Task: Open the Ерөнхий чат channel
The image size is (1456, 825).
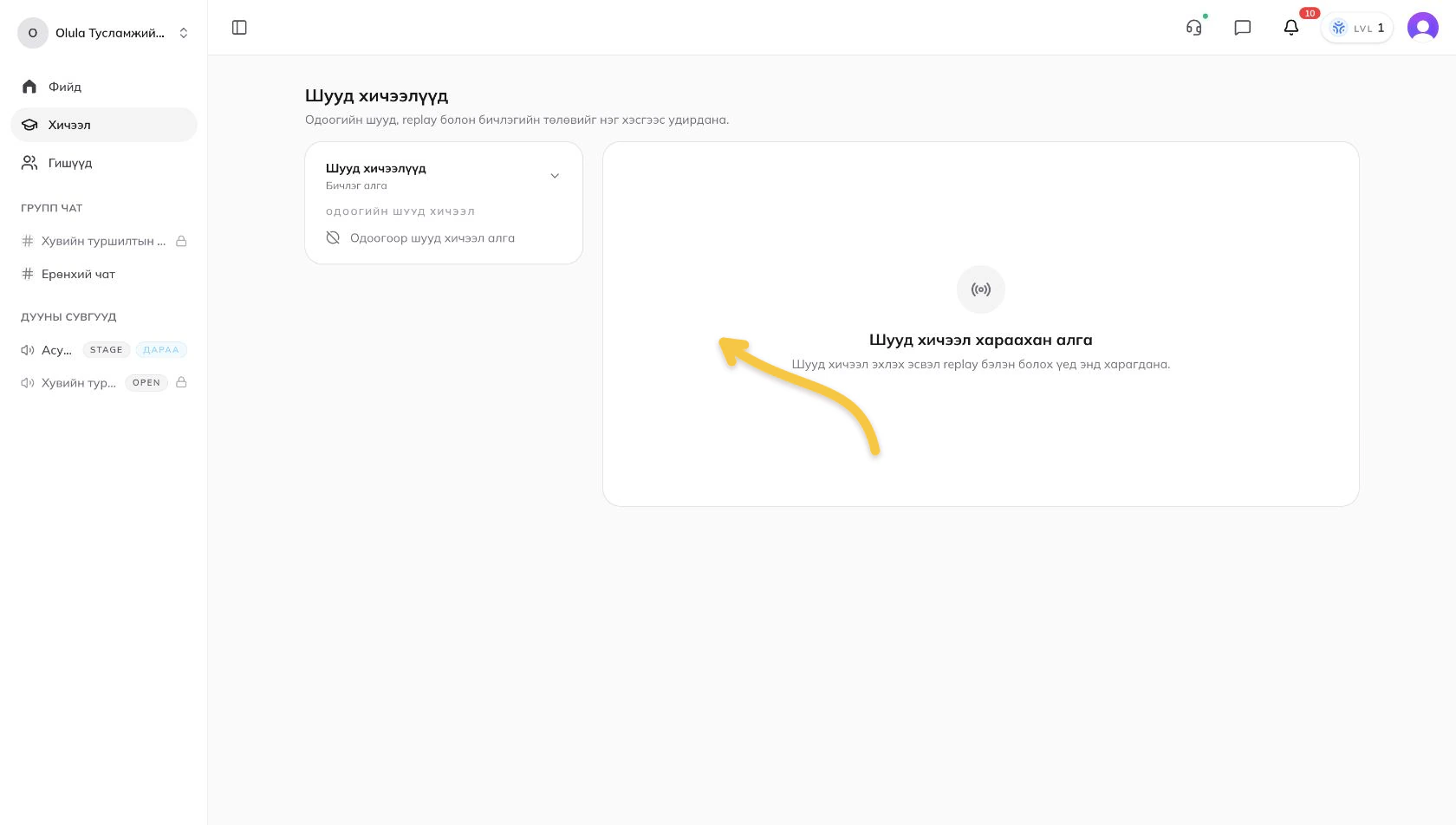Action: pyautogui.click(x=104, y=274)
